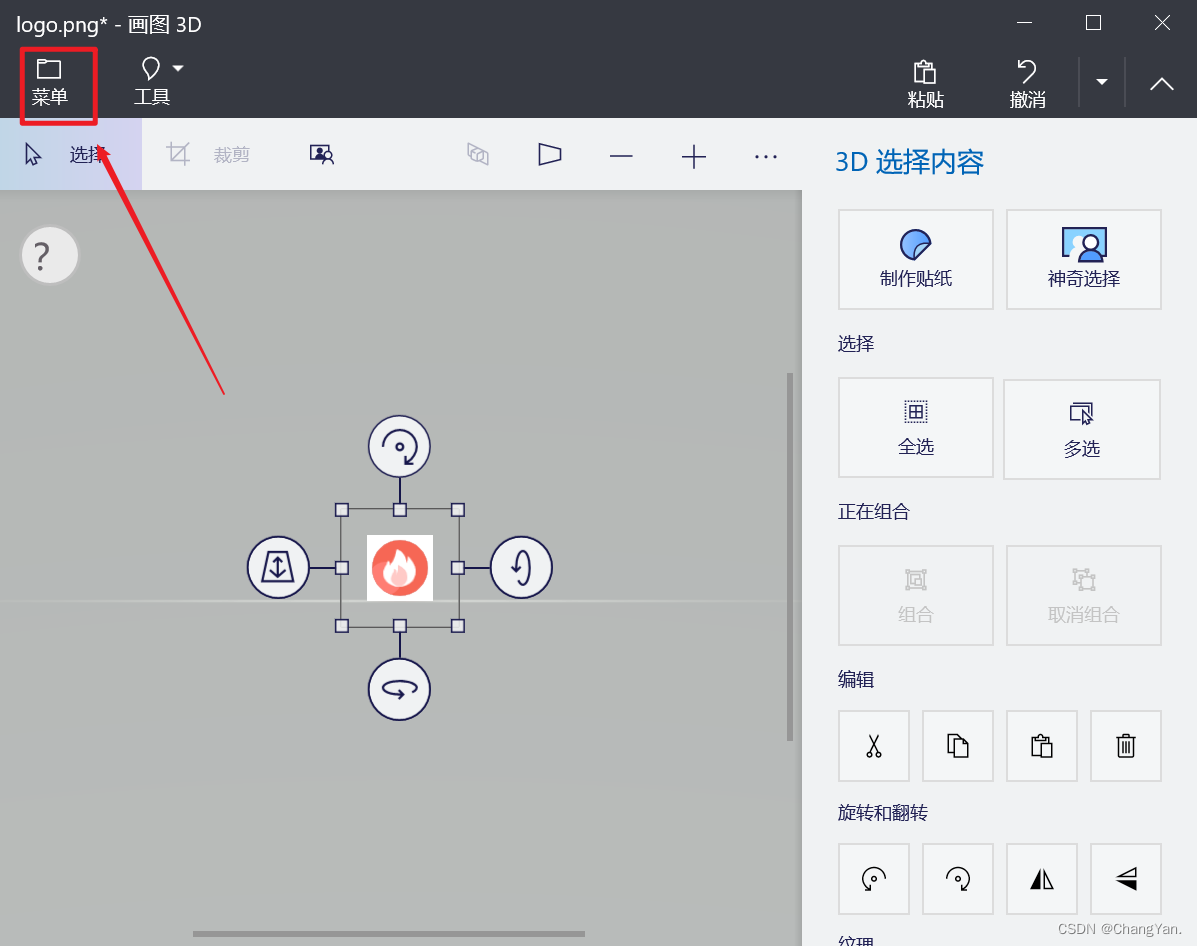This screenshot has width=1197, height=946.
Task: Click the magic select toolbar icon
Action: tap(321, 154)
